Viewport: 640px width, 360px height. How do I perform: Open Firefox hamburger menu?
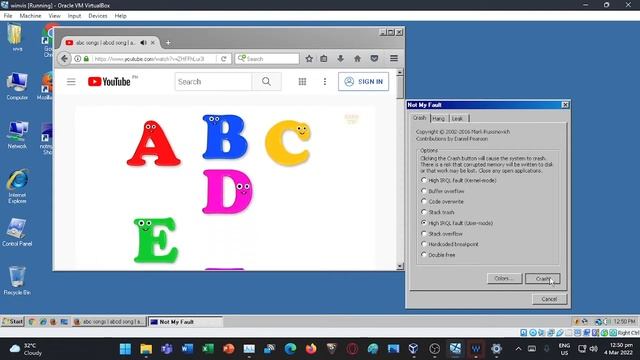click(x=394, y=59)
